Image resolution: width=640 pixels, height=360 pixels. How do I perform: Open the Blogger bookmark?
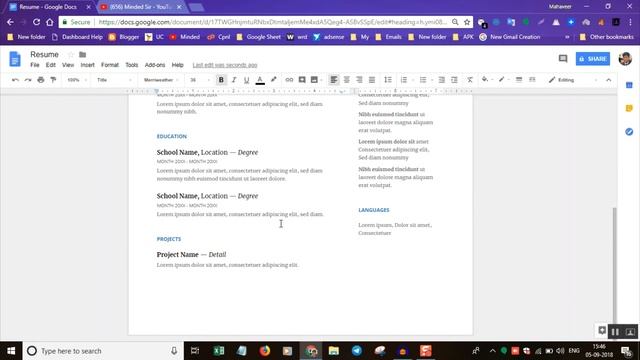click(124, 37)
